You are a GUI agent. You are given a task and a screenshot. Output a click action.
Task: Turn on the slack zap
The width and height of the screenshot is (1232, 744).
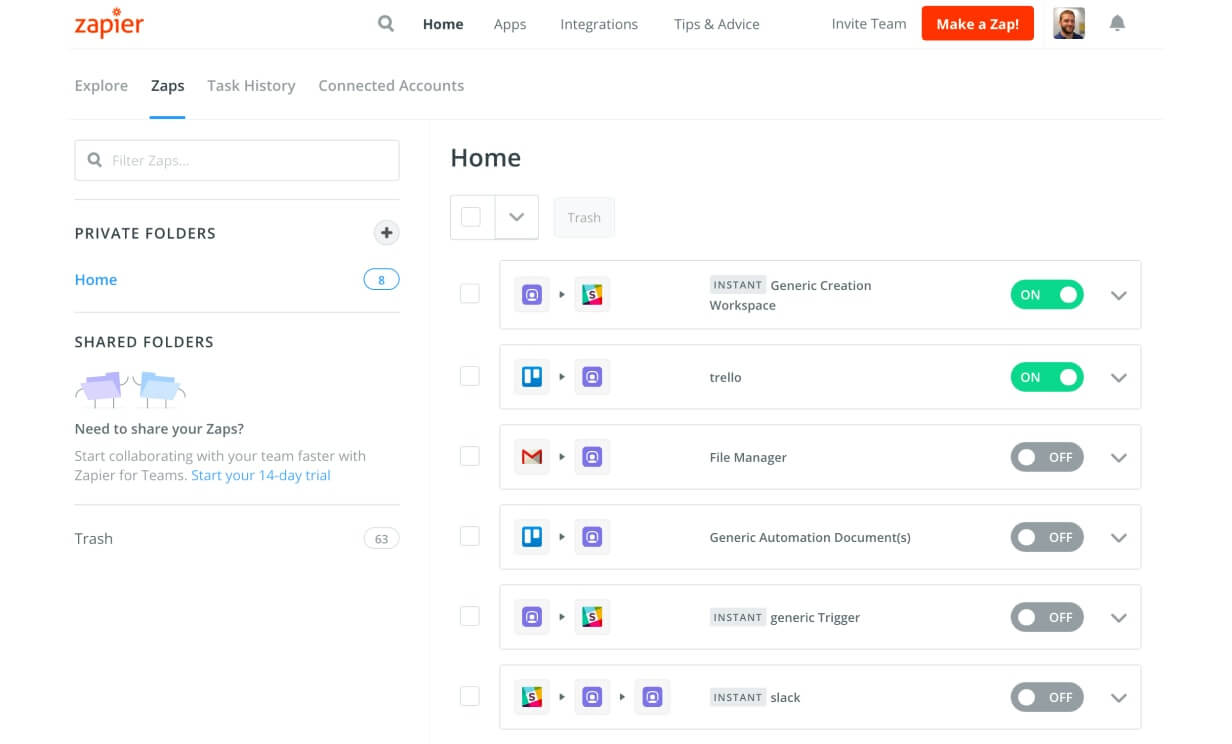pyautogui.click(x=1047, y=697)
